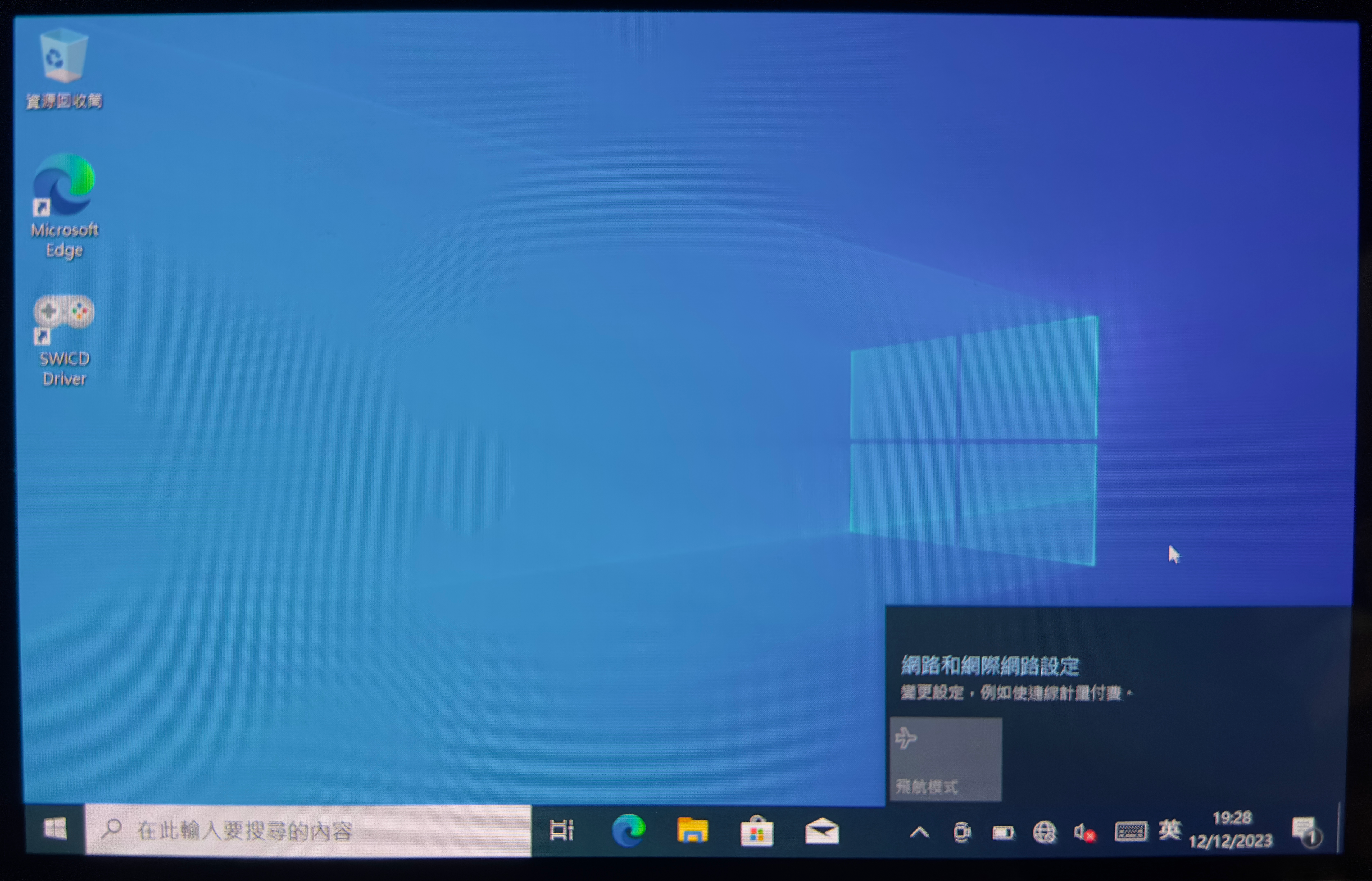Click the taskbar search box
The width and height of the screenshot is (1372, 881).
click(x=308, y=831)
